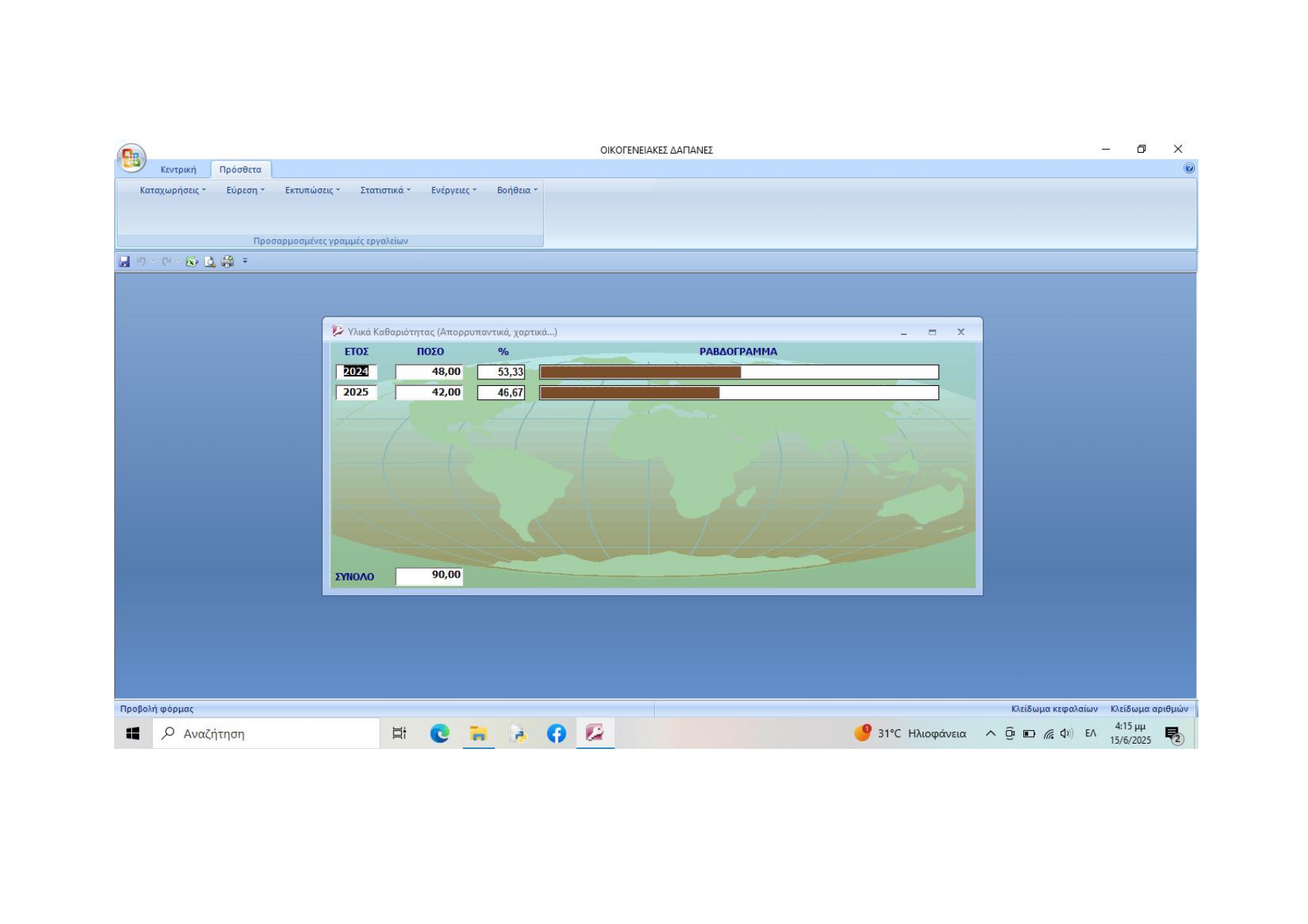Screen dimensions: 1308x924
Task: Click the Facebook icon in the taskbar
Action: (556, 734)
